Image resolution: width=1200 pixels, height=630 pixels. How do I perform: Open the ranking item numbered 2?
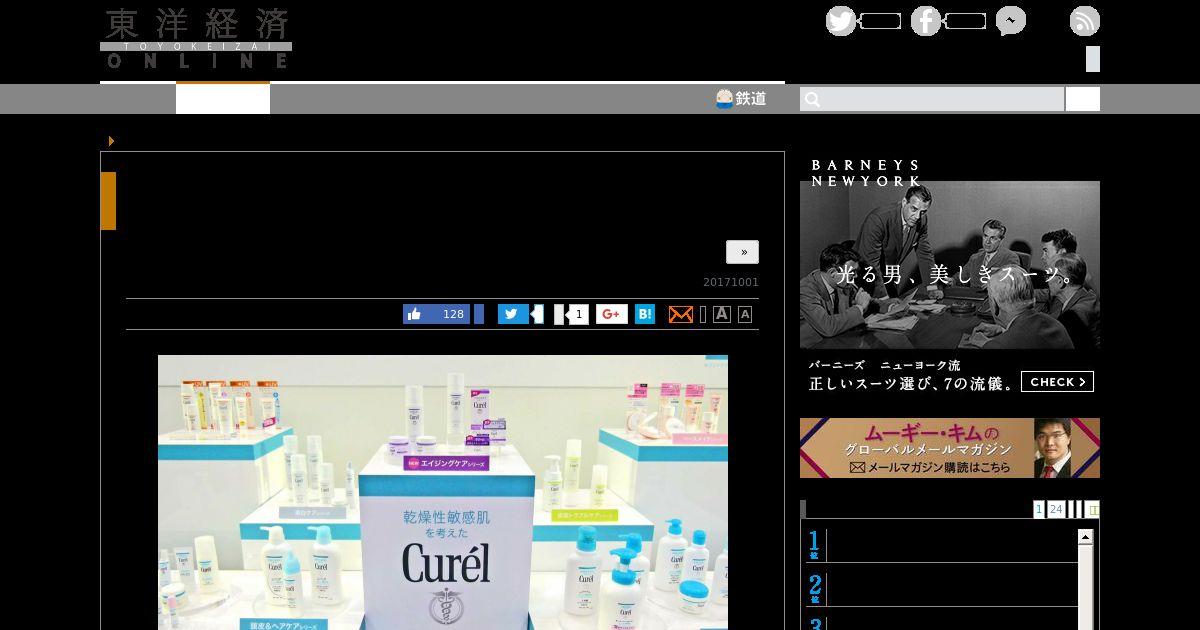point(940,589)
